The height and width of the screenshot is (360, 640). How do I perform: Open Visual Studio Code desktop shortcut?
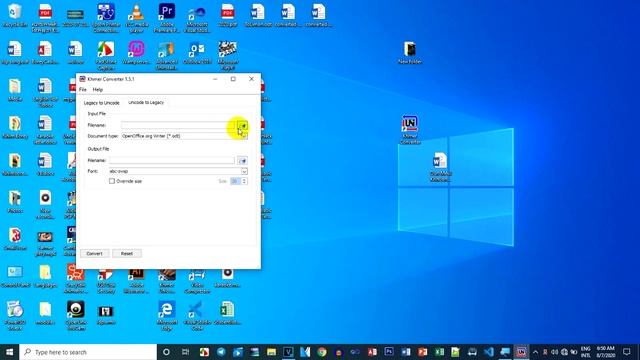(x=197, y=316)
